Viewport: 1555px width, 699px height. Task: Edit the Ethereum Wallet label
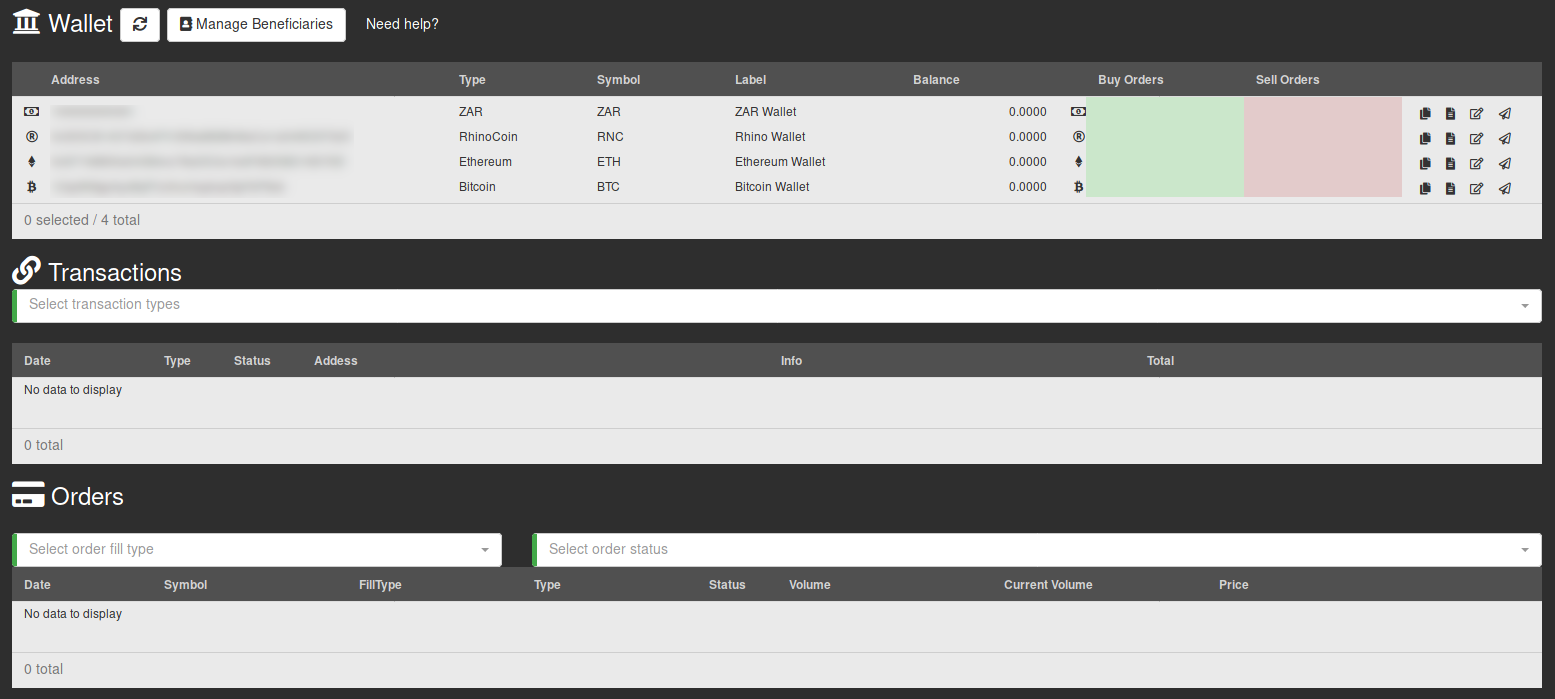tap(1476, 163)
